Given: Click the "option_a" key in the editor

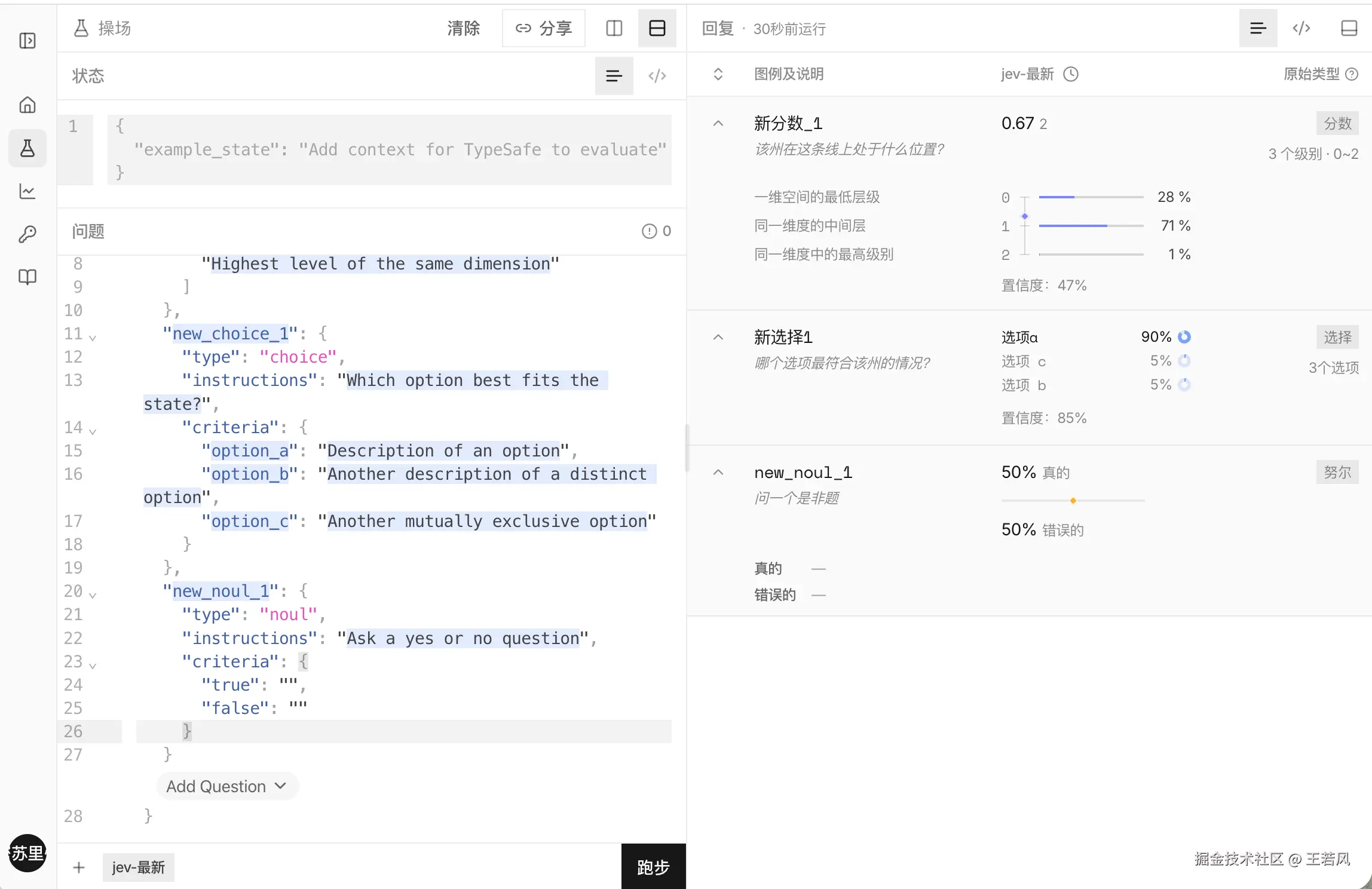Looking at the screenshot, I should (x=250, y=451).
